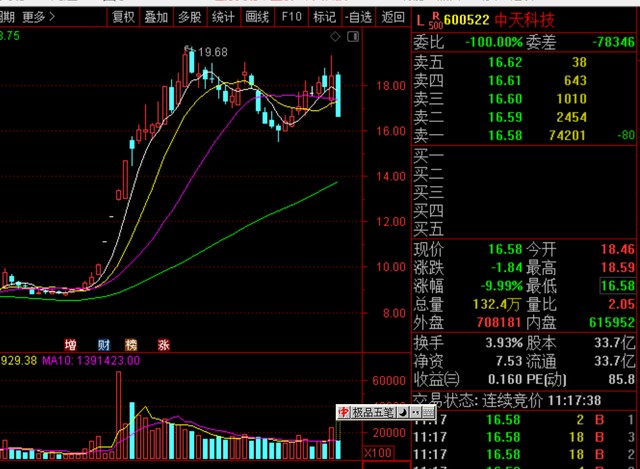
Task: Click the 返回 back button
Action: pyautogui.click(x=393, y=16)
